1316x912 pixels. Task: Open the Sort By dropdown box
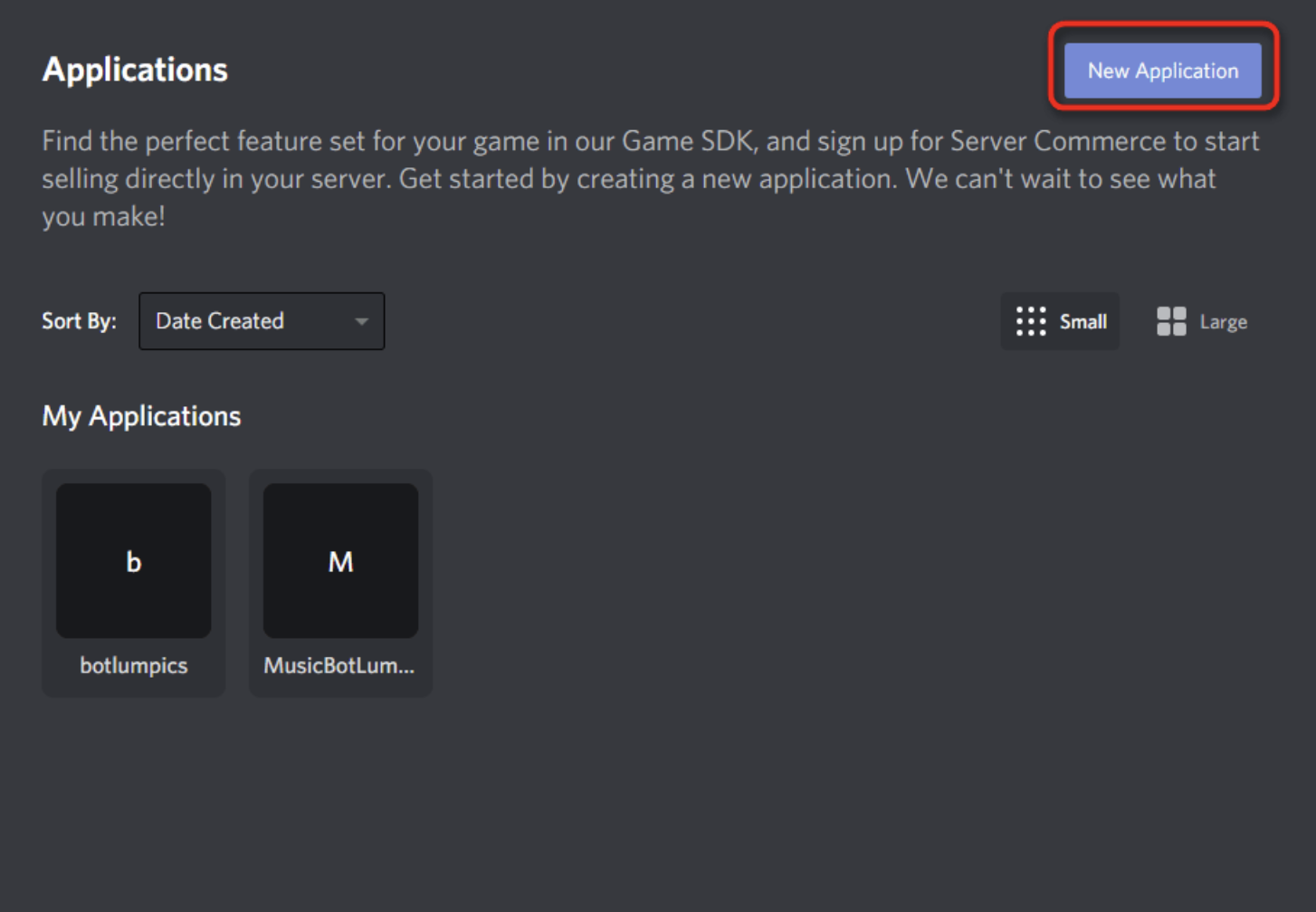(x=261, y=321)
